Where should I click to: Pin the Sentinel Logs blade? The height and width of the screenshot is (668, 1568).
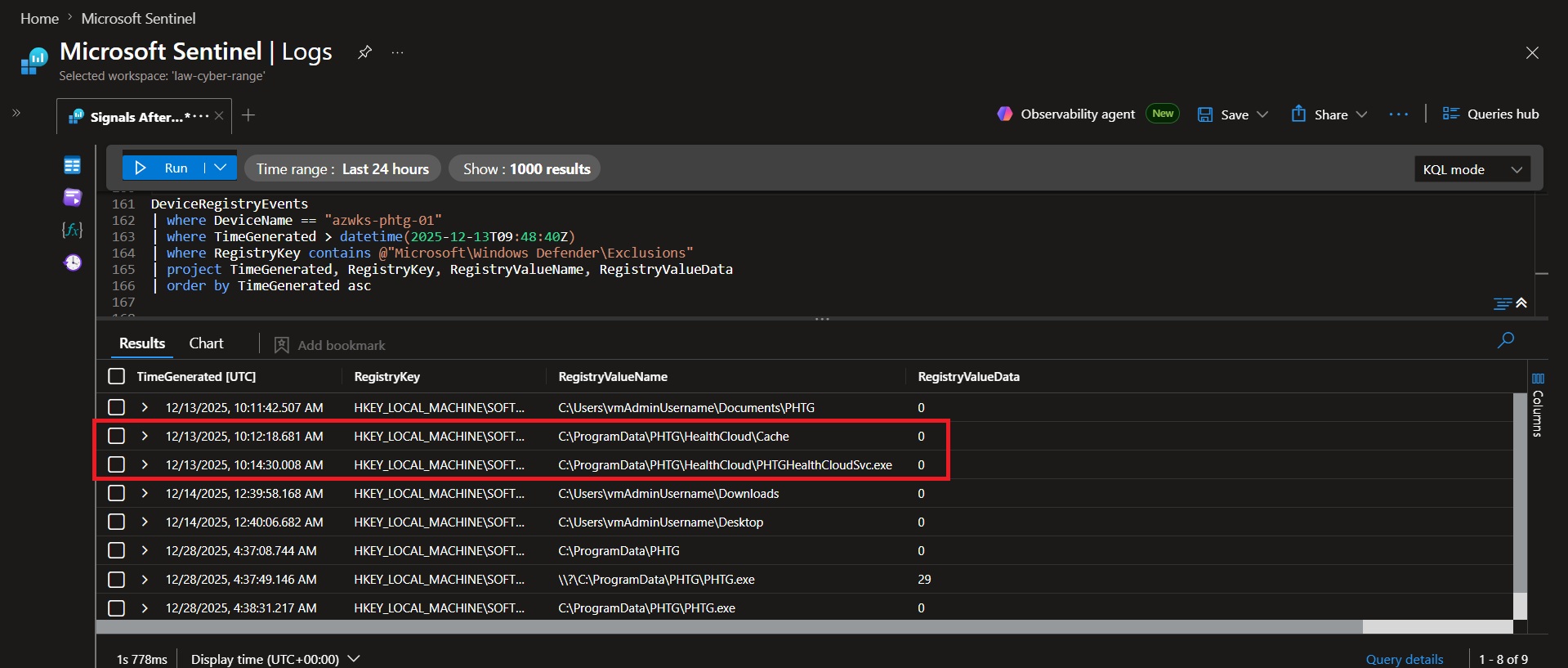click(364, 52)
